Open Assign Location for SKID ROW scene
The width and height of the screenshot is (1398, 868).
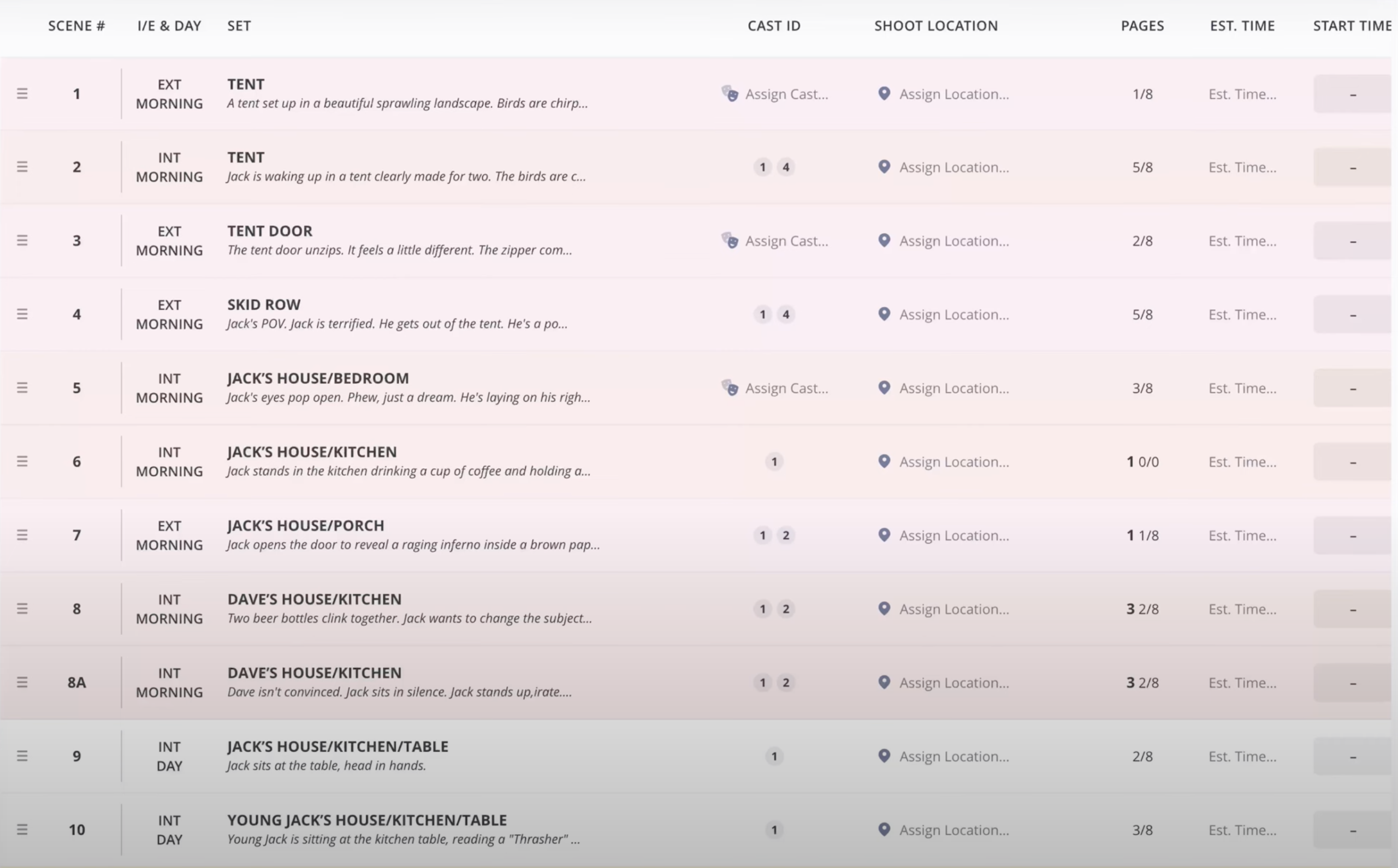tap(953, 314)
